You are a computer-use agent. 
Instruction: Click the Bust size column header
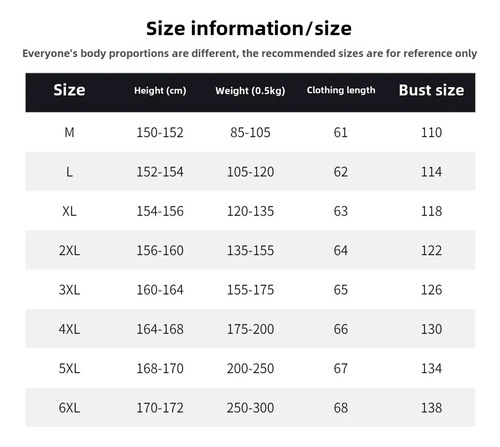click(x=431, y=90)
